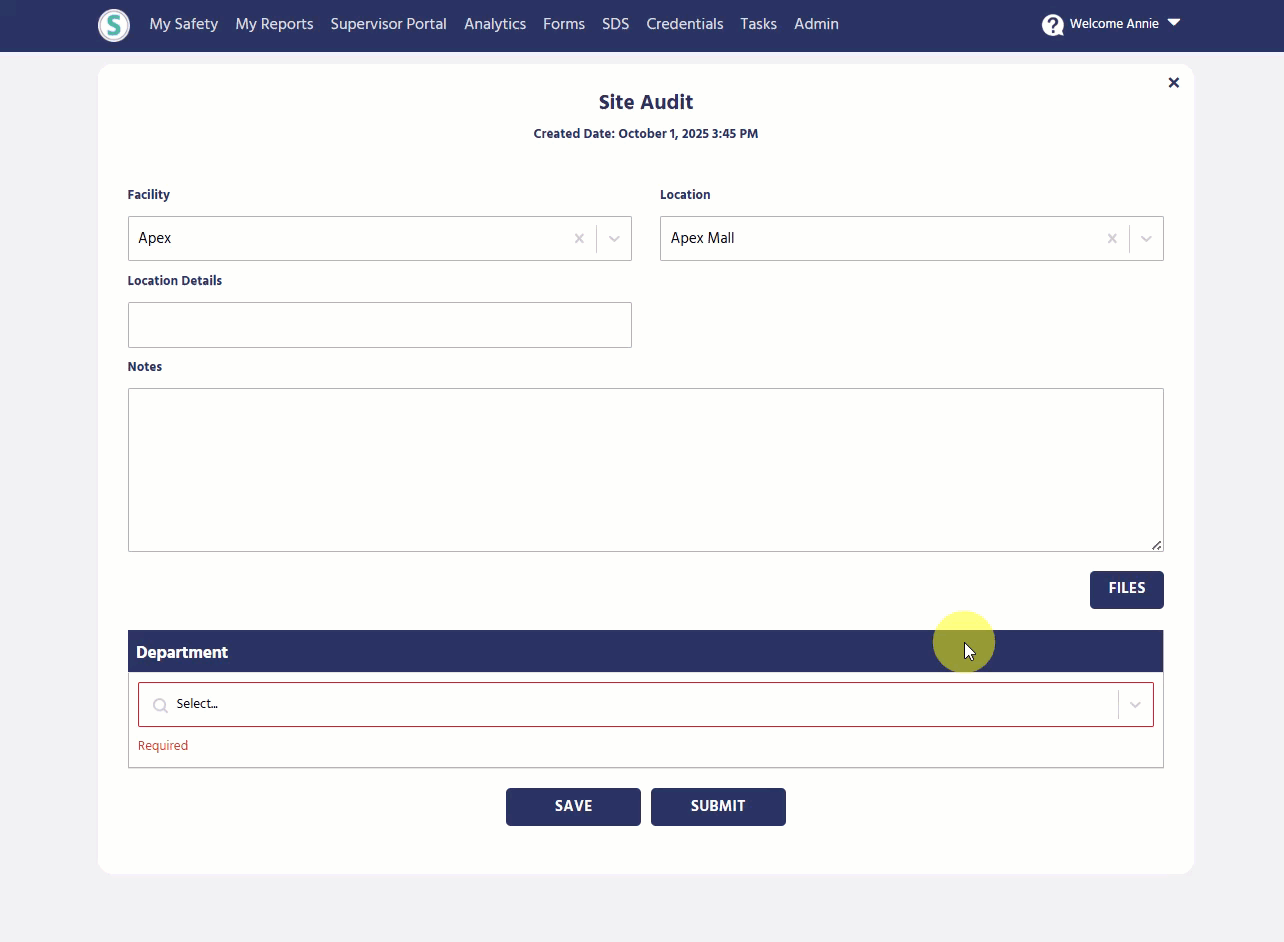
Task: Open the Department select dropdown
Action: pos(1135,705)
